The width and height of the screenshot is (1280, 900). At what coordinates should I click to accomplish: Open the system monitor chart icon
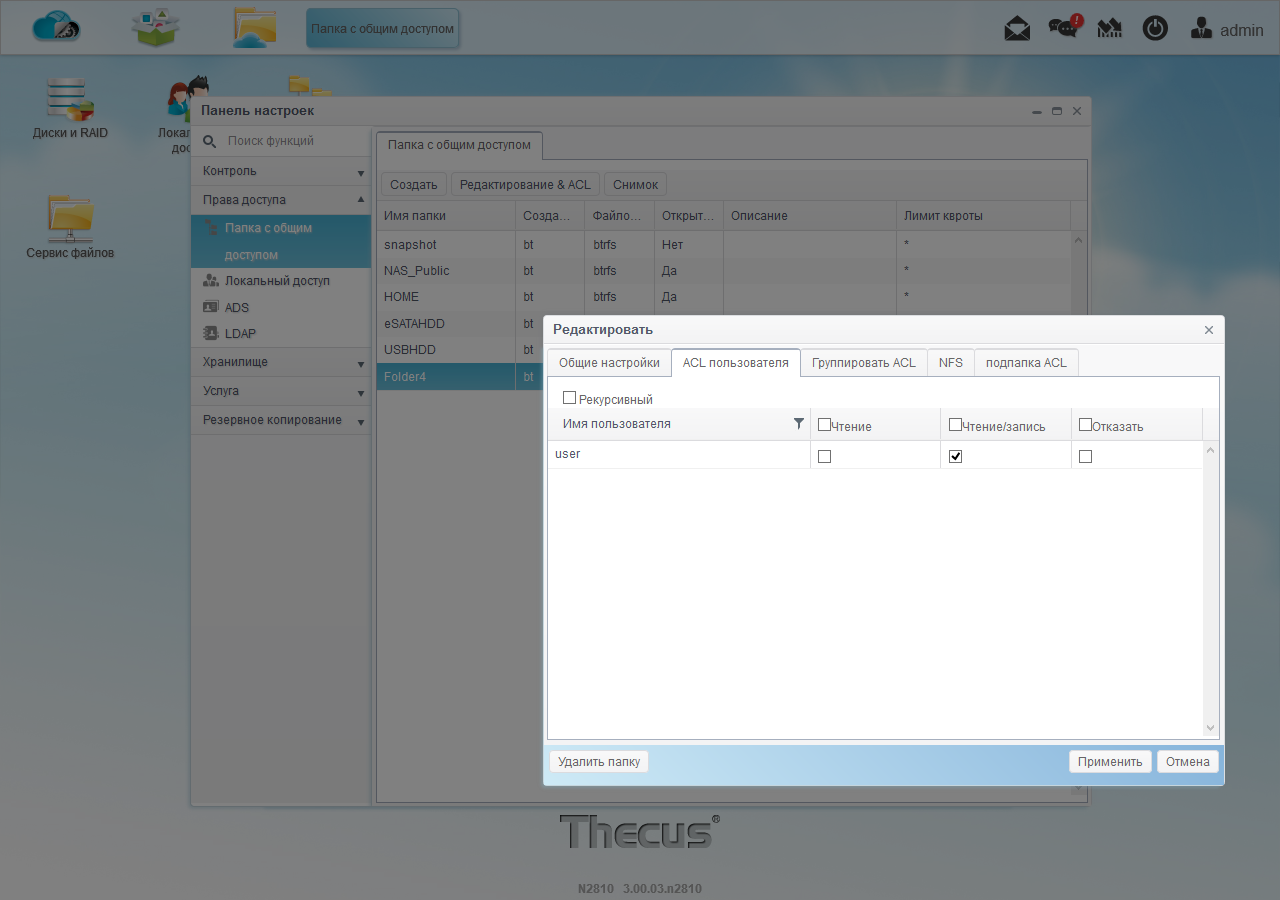tap(1109, 29)
